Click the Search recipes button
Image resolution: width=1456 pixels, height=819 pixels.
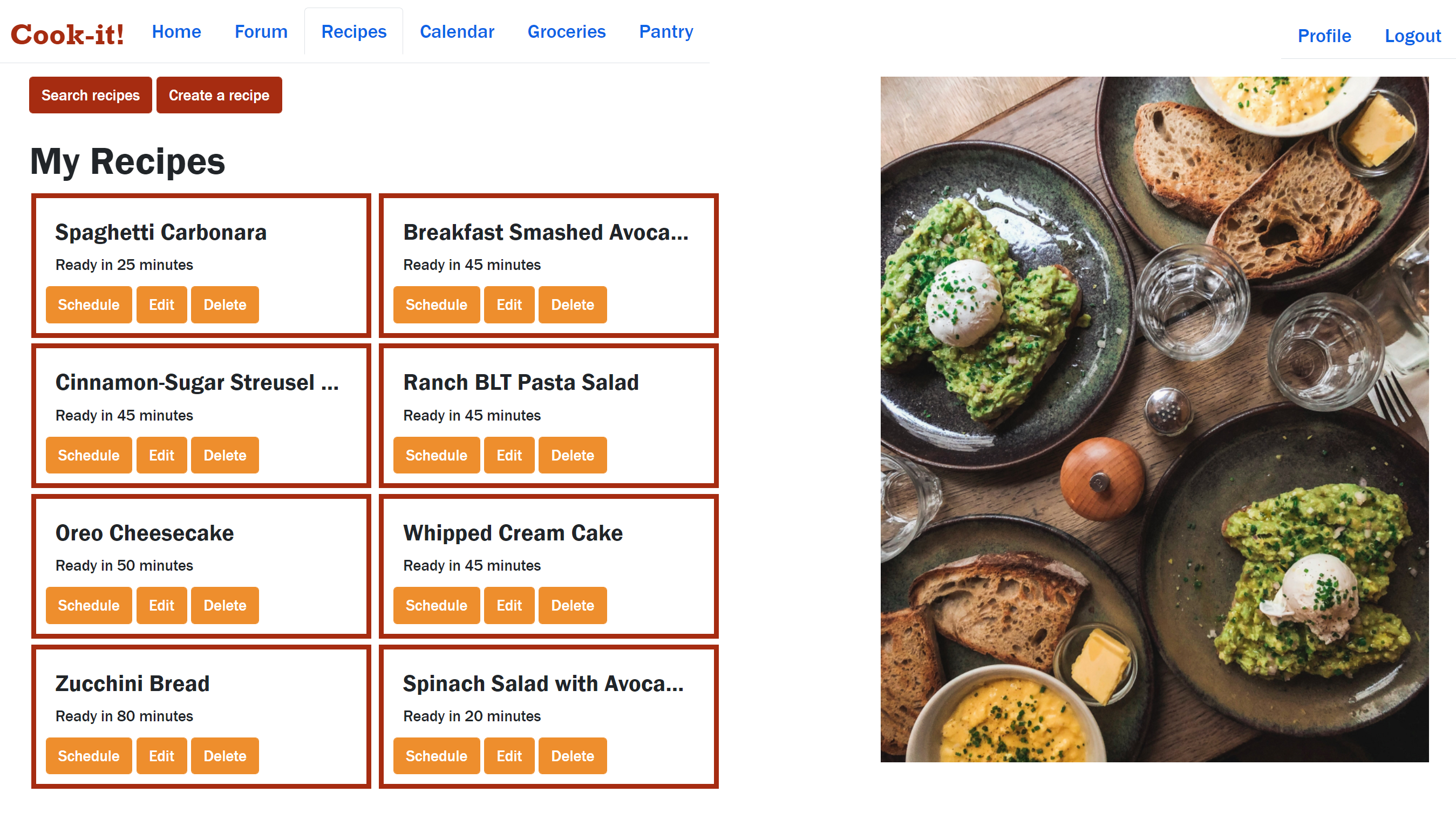(x=91, y=95)
